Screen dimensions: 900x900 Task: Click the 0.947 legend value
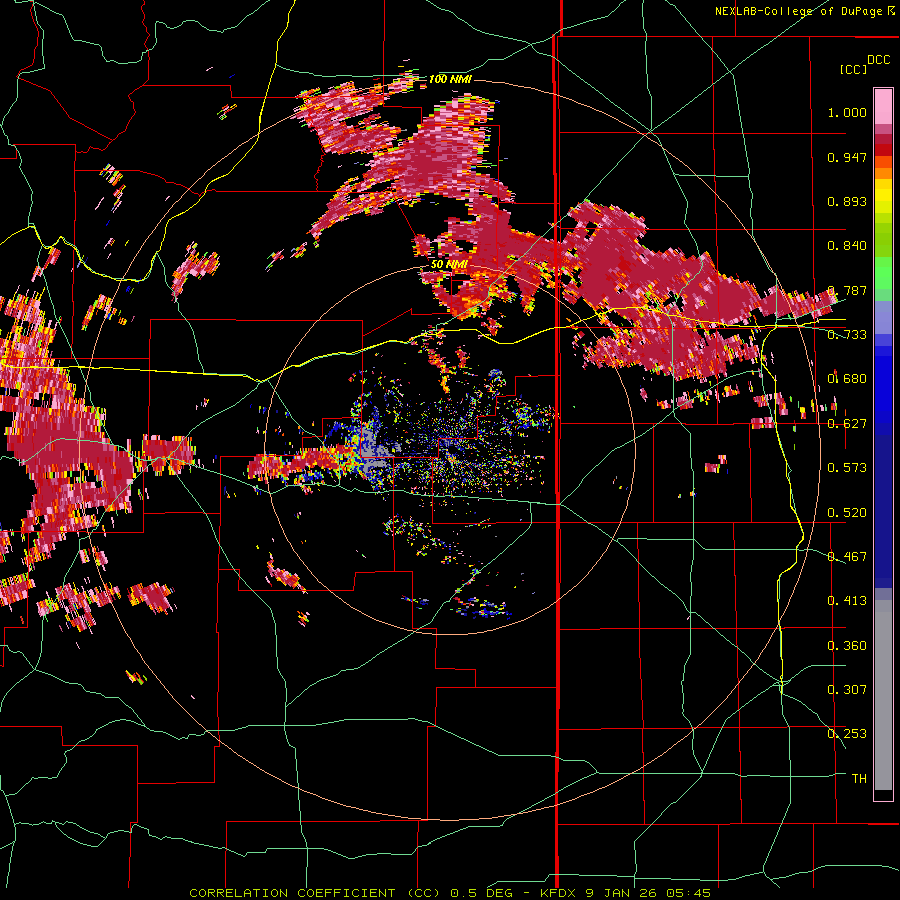[847, 157]
